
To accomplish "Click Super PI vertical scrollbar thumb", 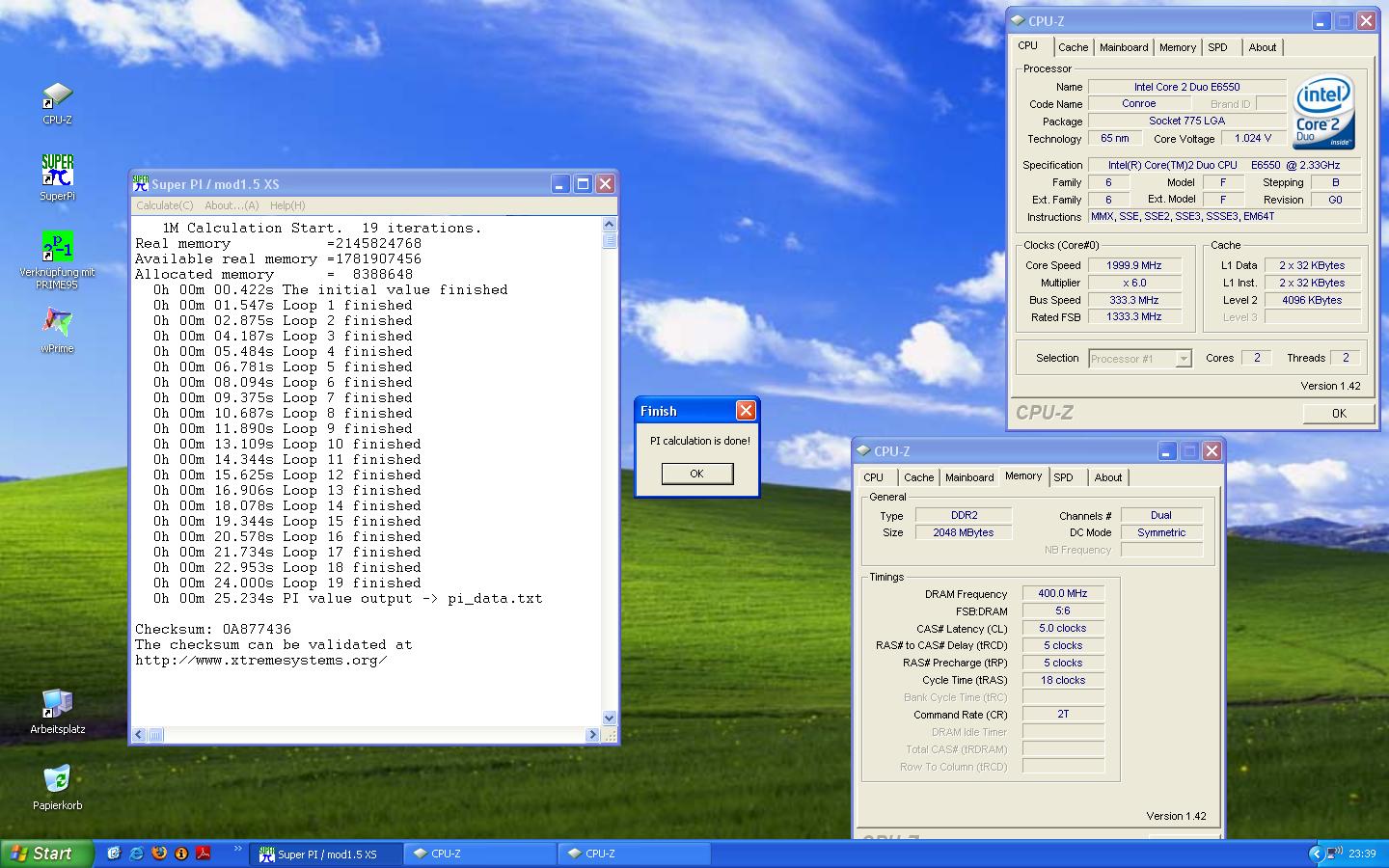I will pyautogui.click(x=609, y=240).
